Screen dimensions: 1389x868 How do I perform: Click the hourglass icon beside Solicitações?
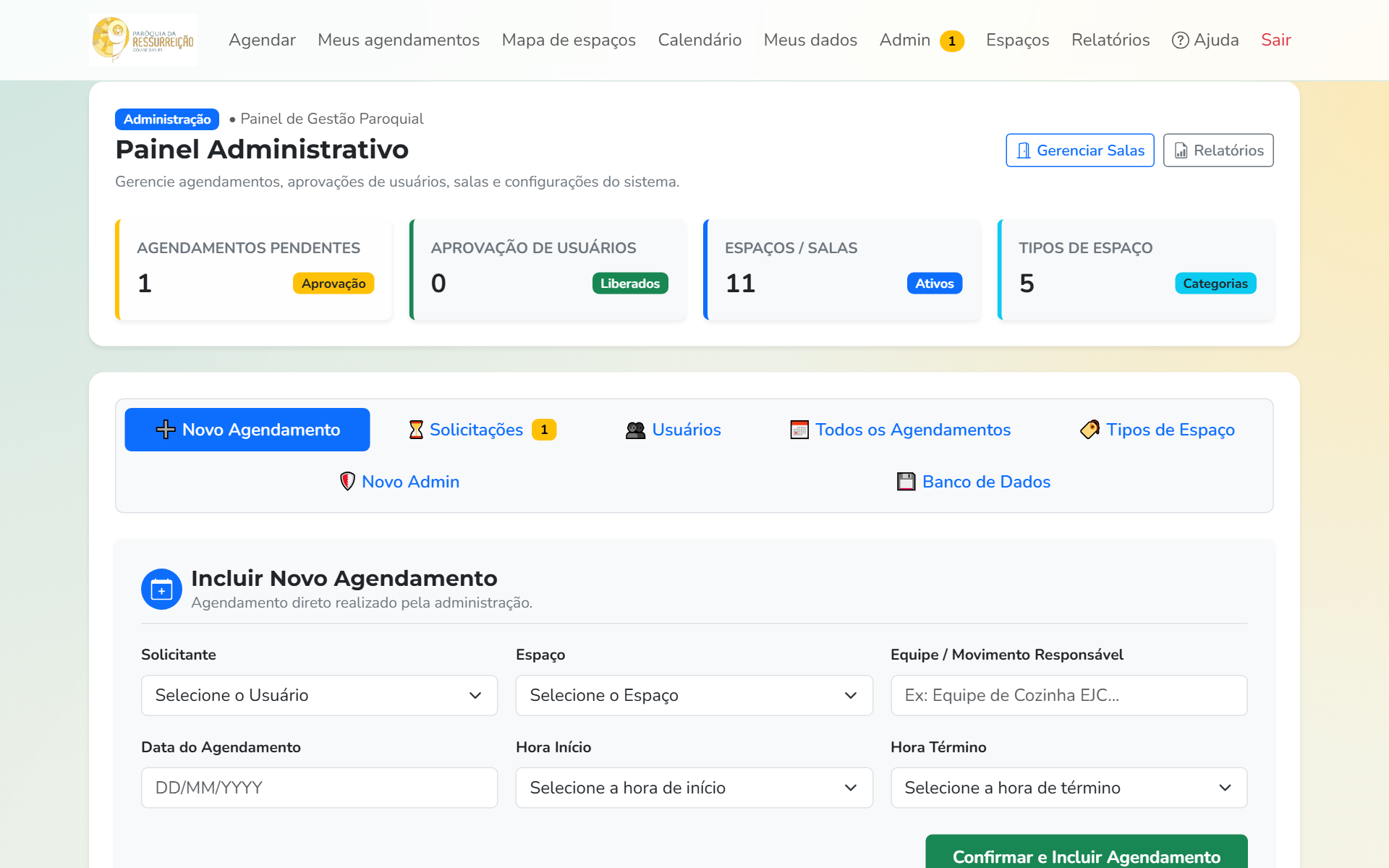coord(416,430)
